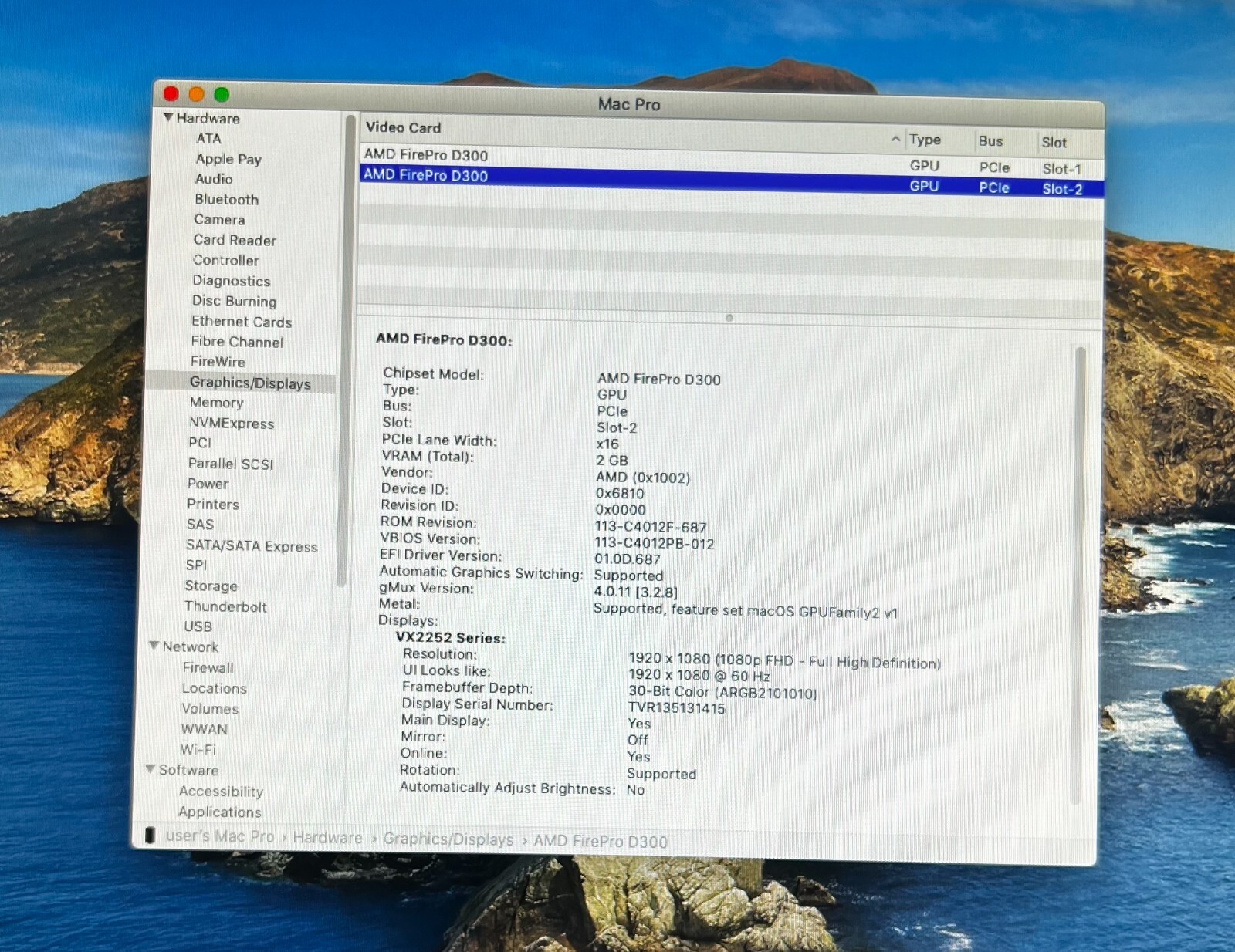Go to user's Mac Pro in path bar

(220, 836)
